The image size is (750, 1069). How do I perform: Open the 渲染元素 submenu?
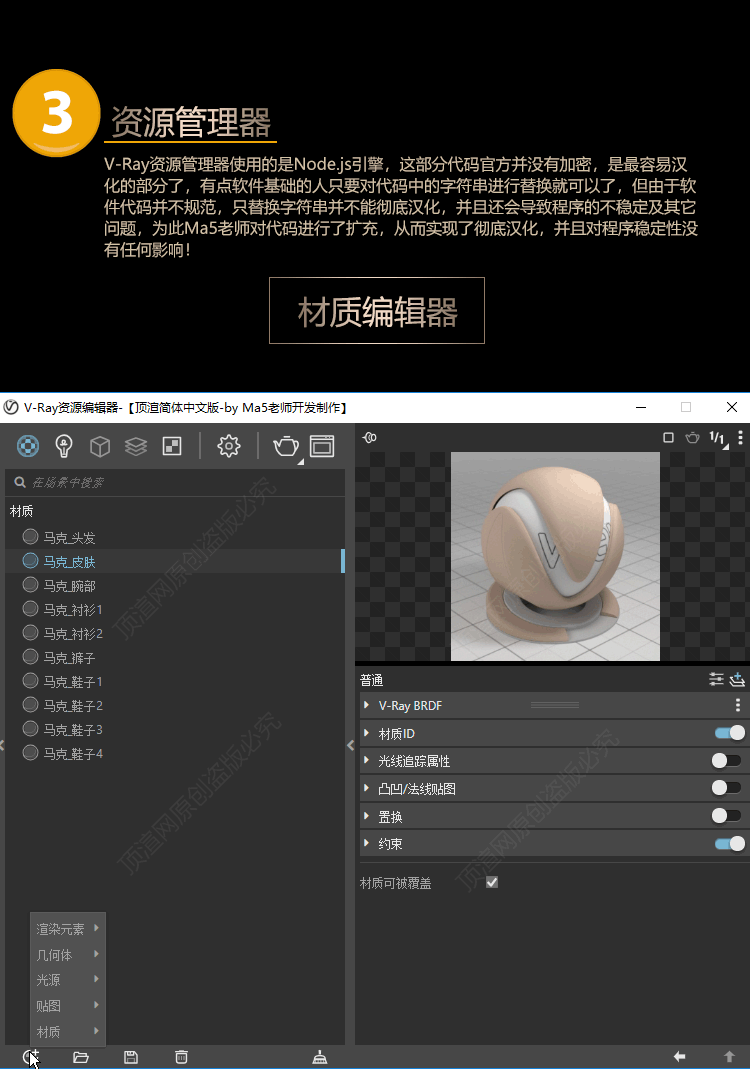pyautogui.click(x=68, y=928)
